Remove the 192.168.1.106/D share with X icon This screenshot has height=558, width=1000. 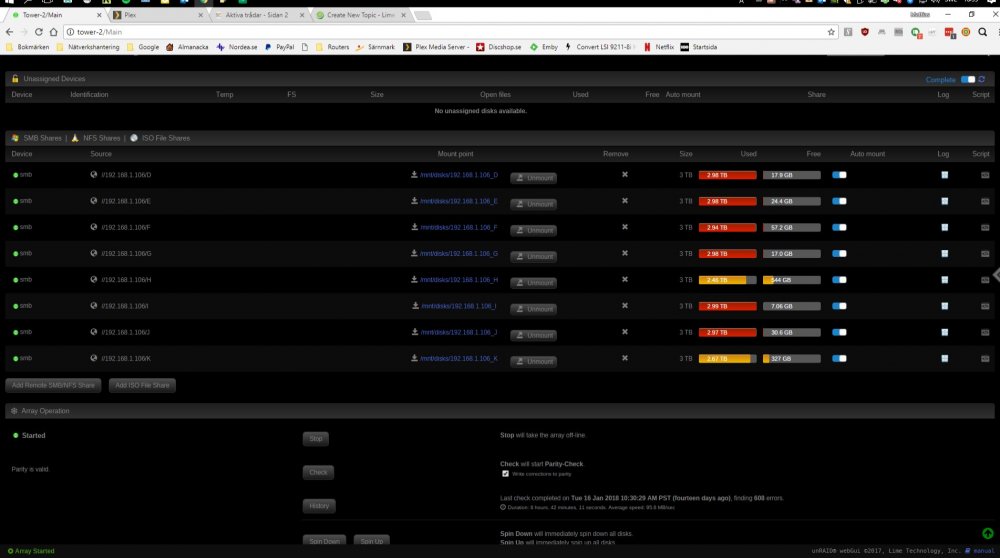tap(625, 174)
